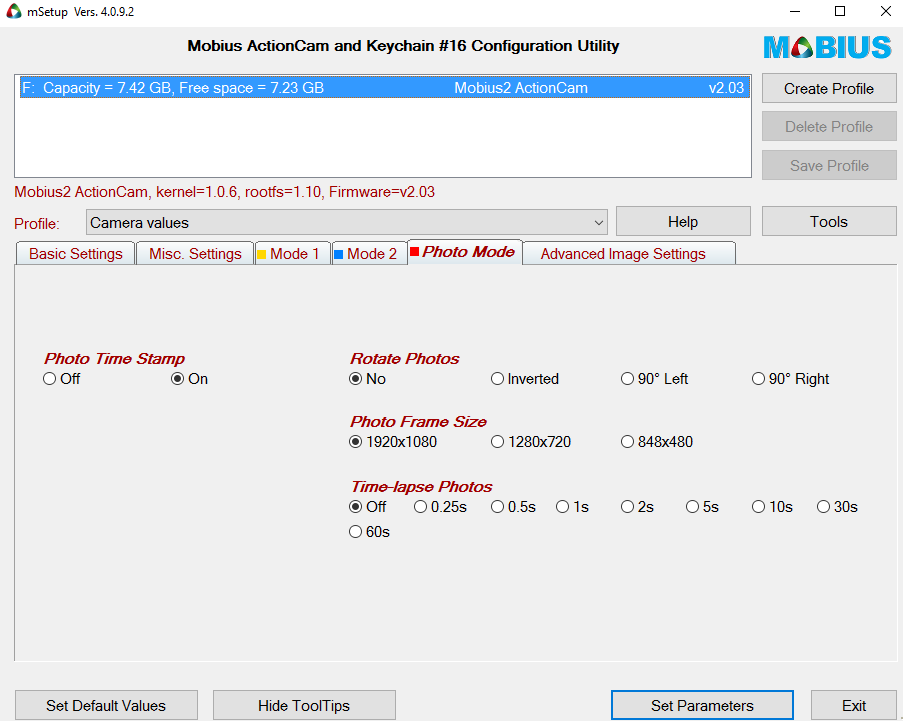The height and width of the screenshot is (721, 903).
Task: Switch to Misc. Settings tab
Action: [195, 254]
